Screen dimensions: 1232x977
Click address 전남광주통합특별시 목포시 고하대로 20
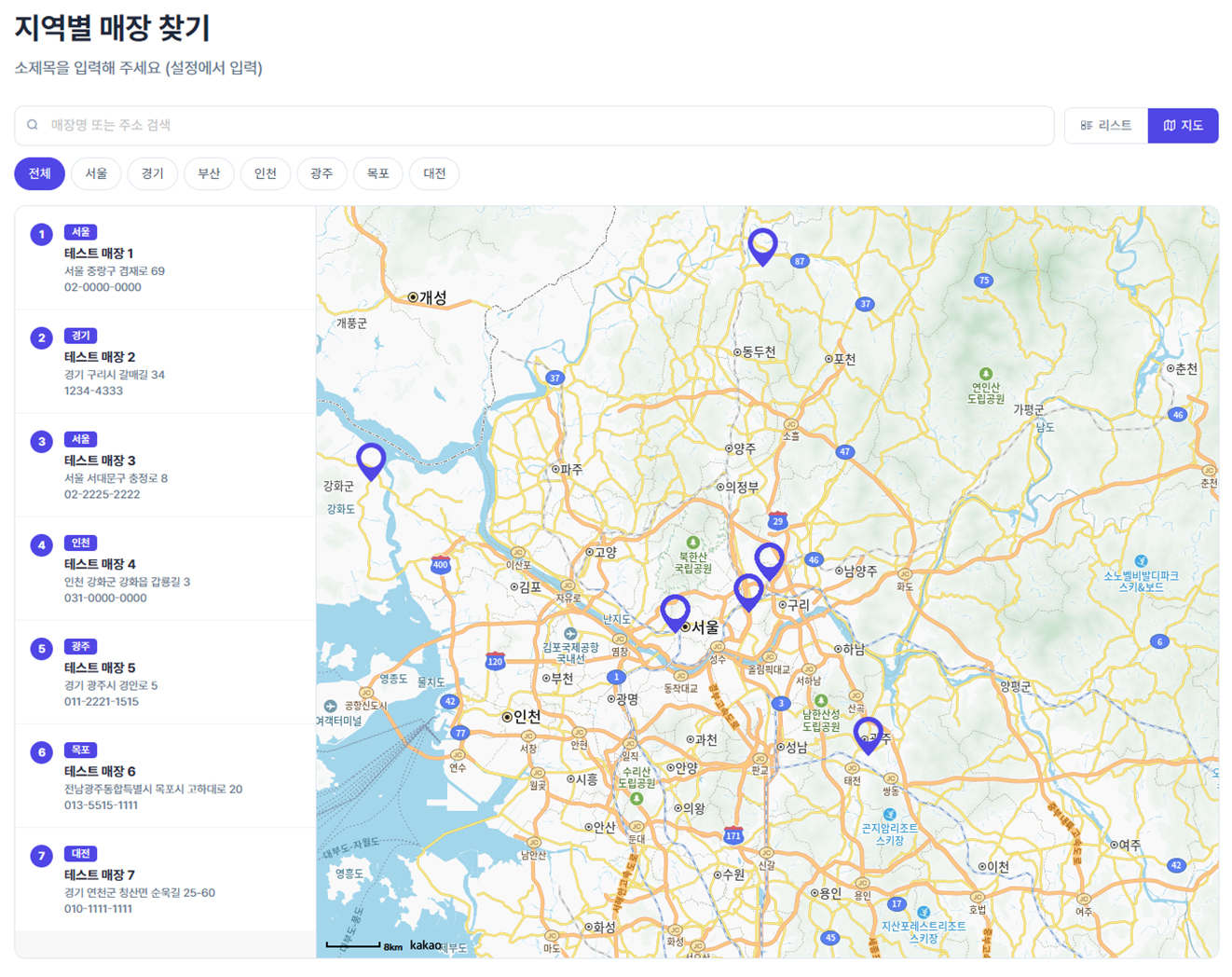(154, 789)
